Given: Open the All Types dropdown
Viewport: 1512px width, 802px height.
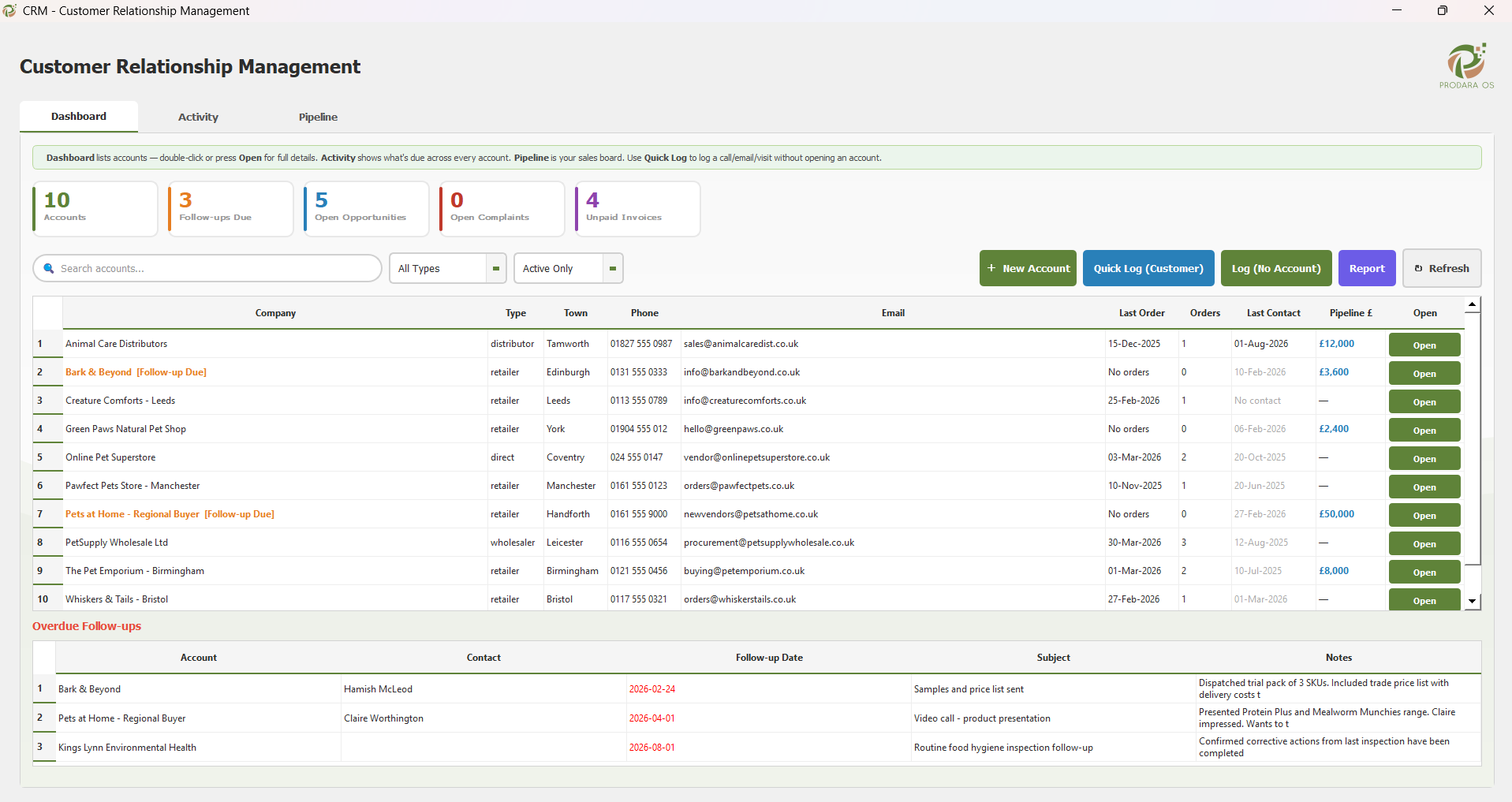Looking at the screenshot, I should point(447,268).
